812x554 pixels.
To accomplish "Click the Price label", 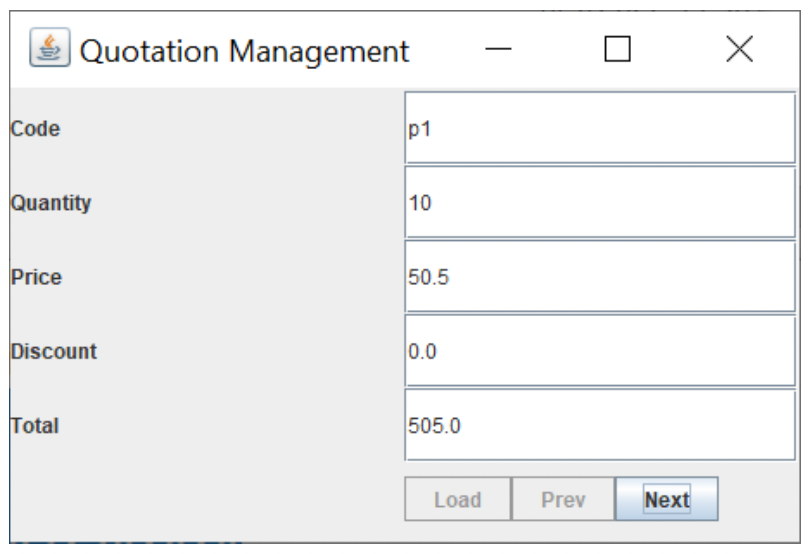I will (36, 277).
